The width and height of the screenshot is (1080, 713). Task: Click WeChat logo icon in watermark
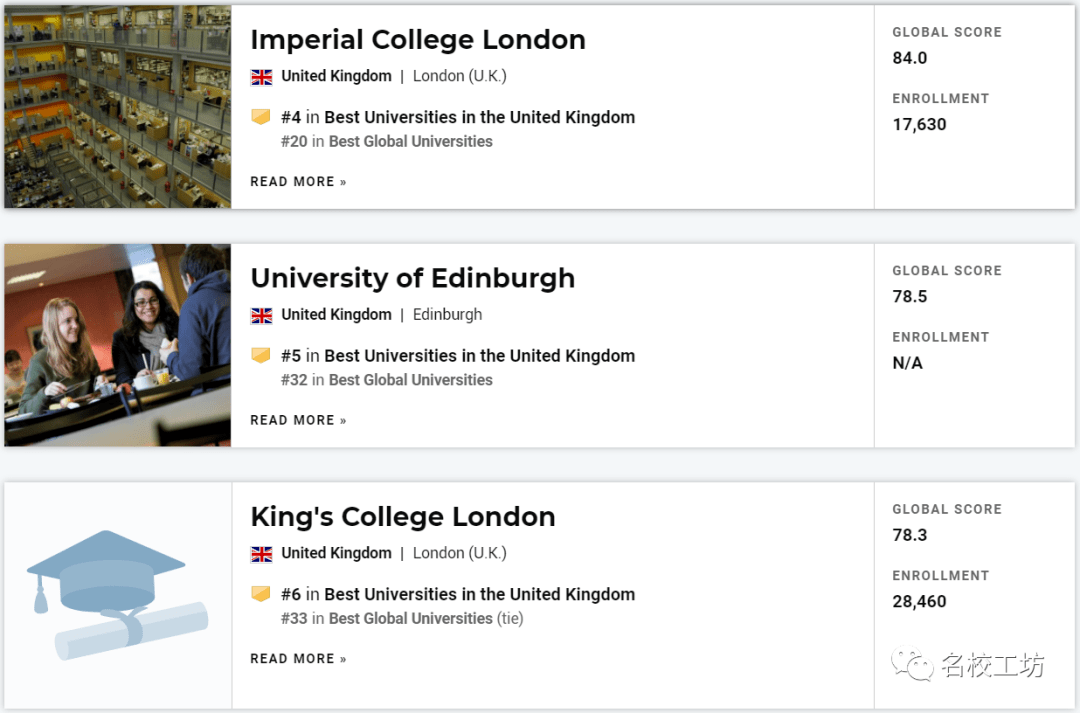point(913,663)
